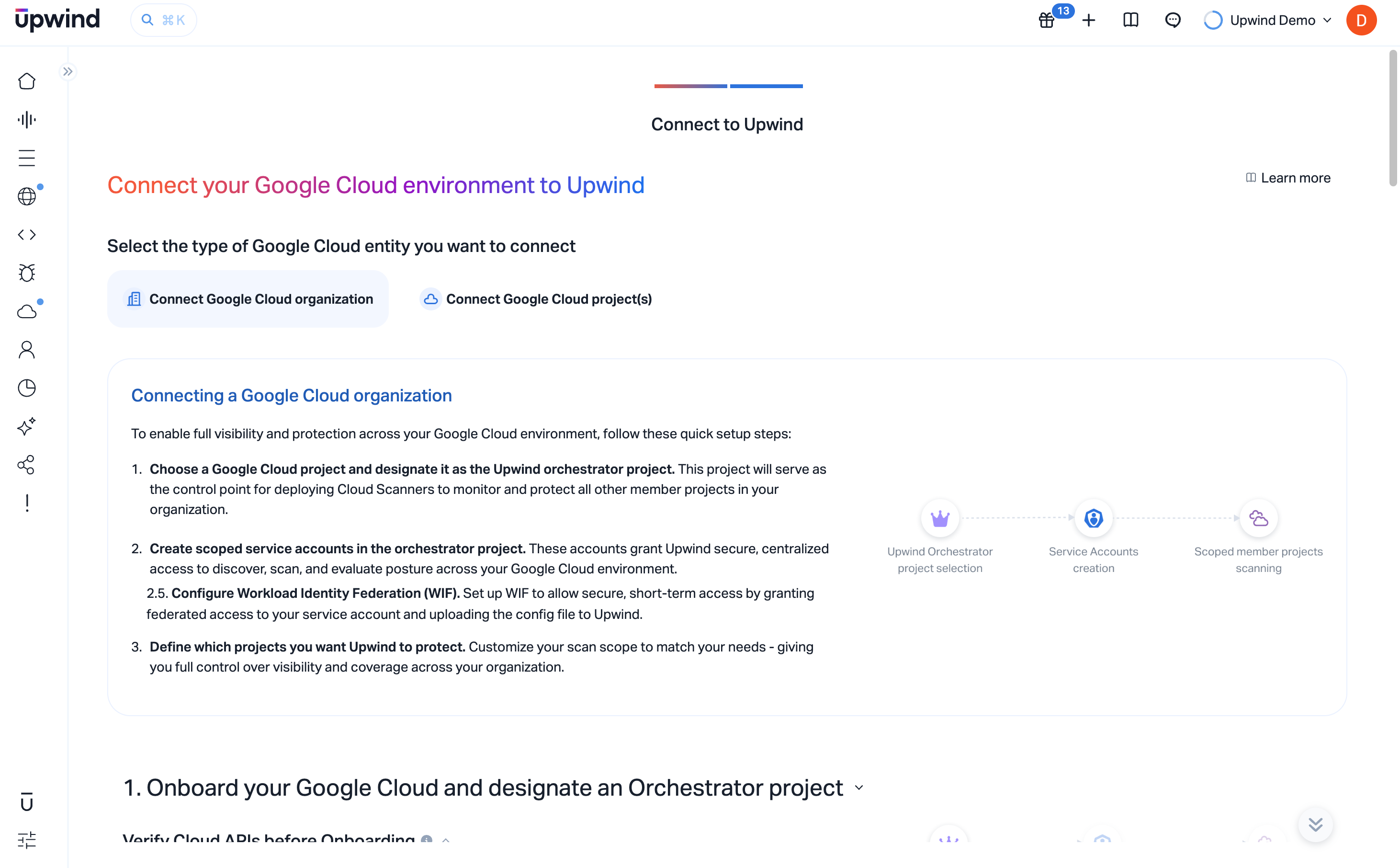The width and height of the screenshot is (1400, 868).
Task: Open the cloud sidebar icon
Action: [x=26, y=311]
